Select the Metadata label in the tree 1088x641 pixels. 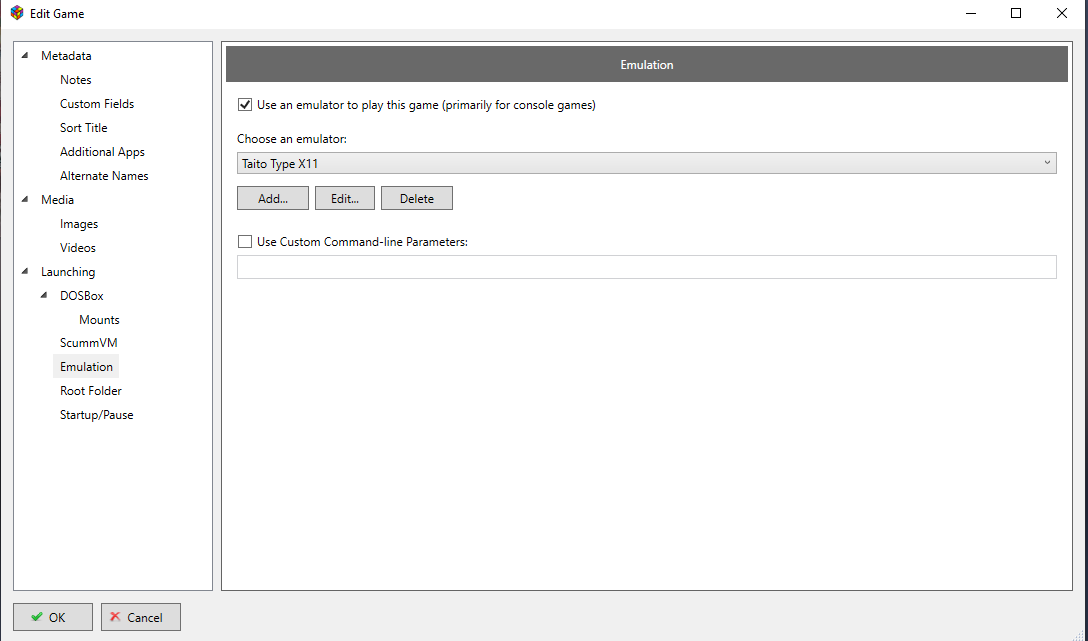point(66,55)
